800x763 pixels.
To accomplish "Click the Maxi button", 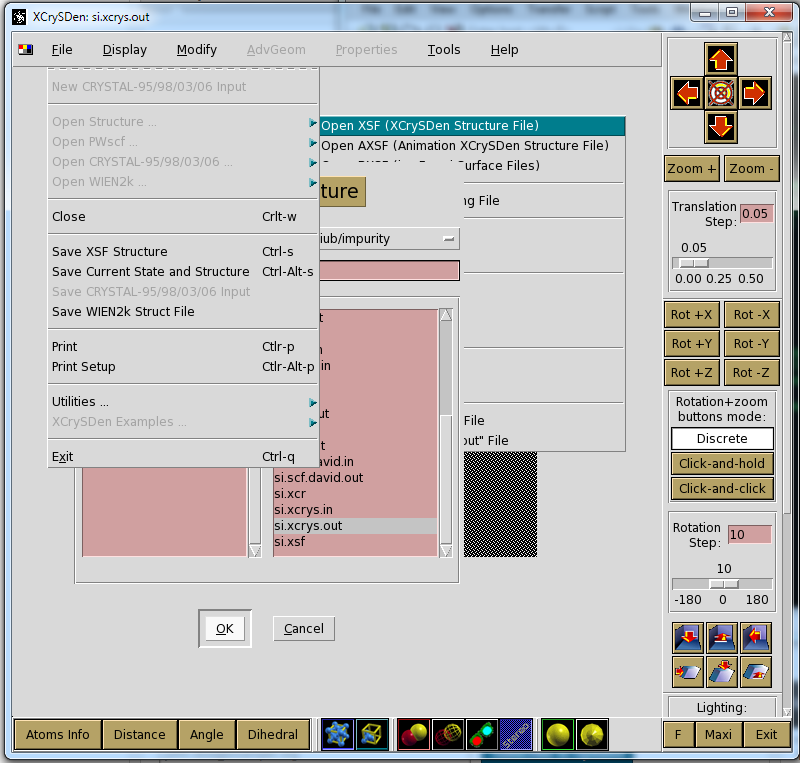I will tap(718, 734).
